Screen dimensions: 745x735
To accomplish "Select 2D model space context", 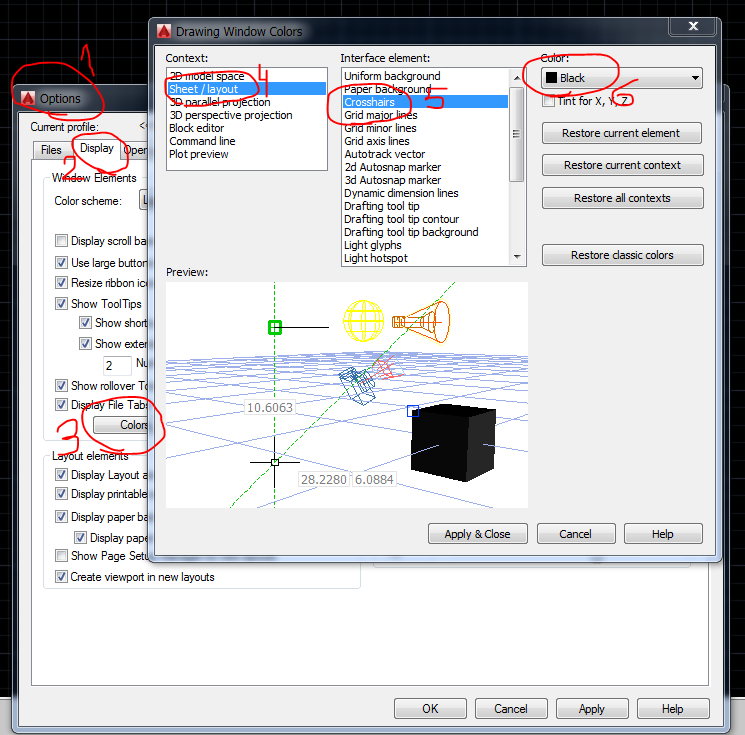I will coord(247,76).
